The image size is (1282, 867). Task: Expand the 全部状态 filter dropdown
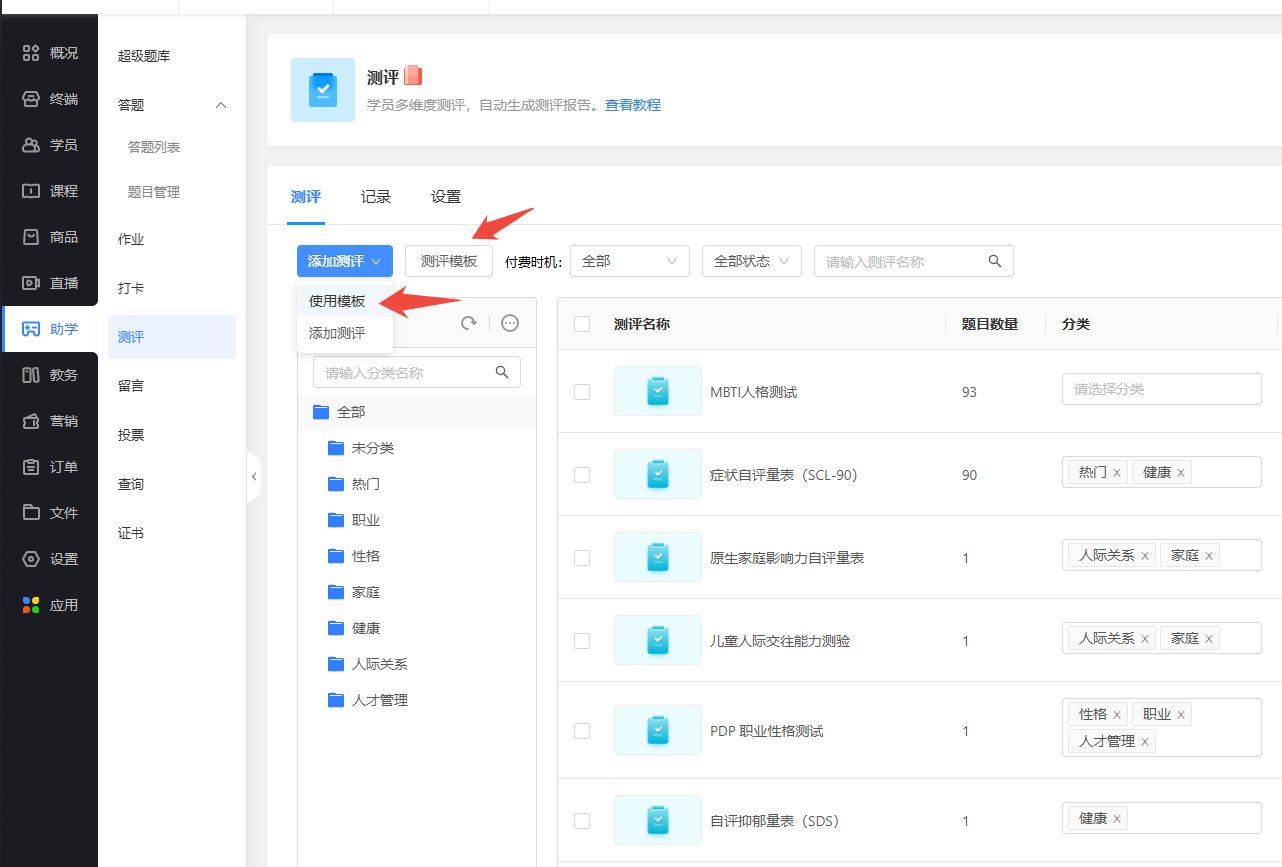[751, 261]
